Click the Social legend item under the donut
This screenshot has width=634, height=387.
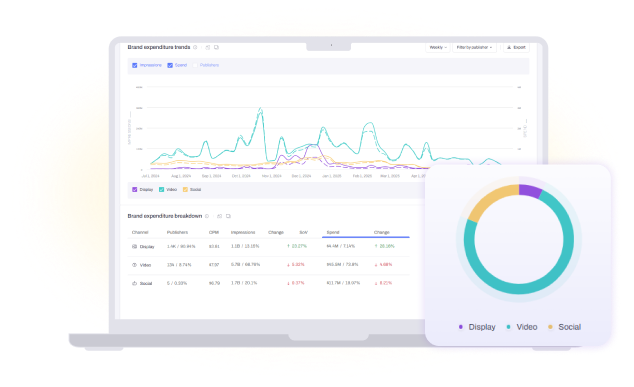(564, 327)
